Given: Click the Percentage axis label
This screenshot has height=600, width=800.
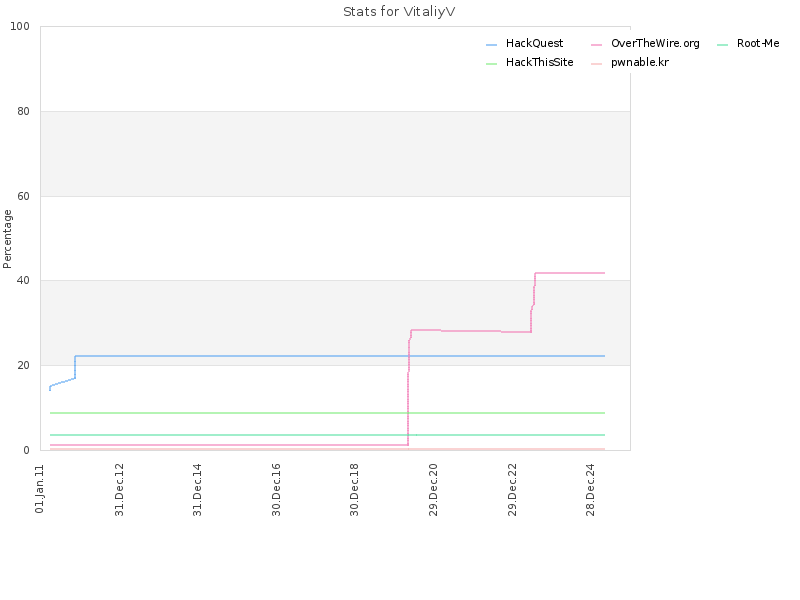Looking at the screenshot, I should click(7, 239).
